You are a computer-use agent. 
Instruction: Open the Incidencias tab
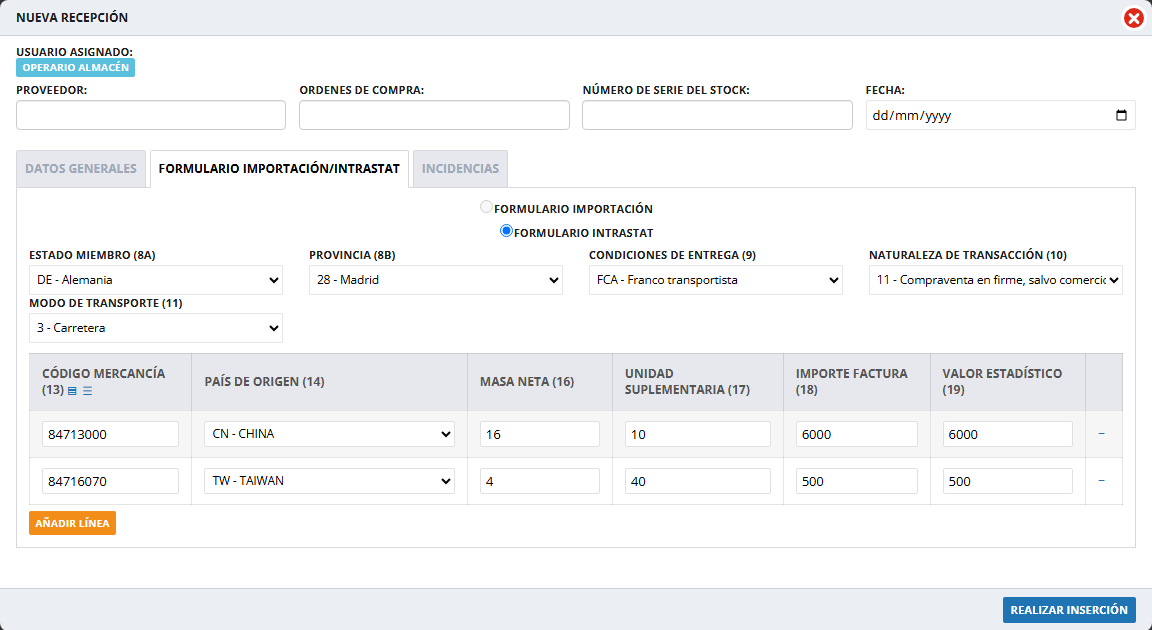point(460,169)
